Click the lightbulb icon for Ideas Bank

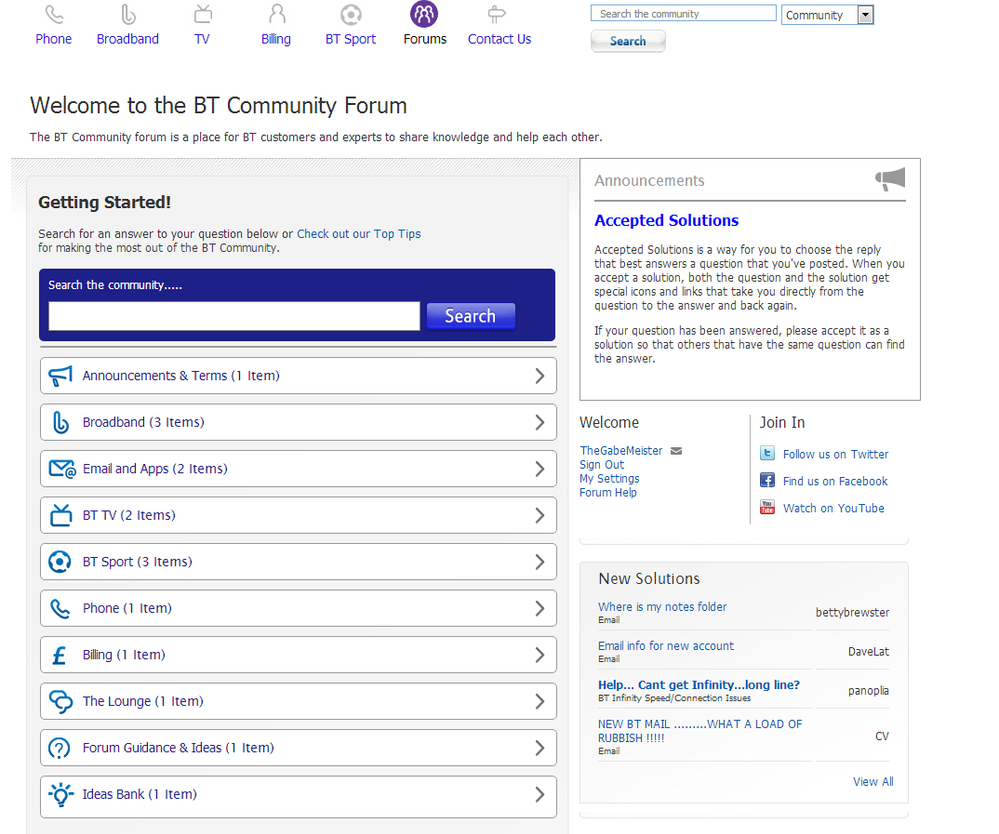pyautogui.click(x=61, y=794)
